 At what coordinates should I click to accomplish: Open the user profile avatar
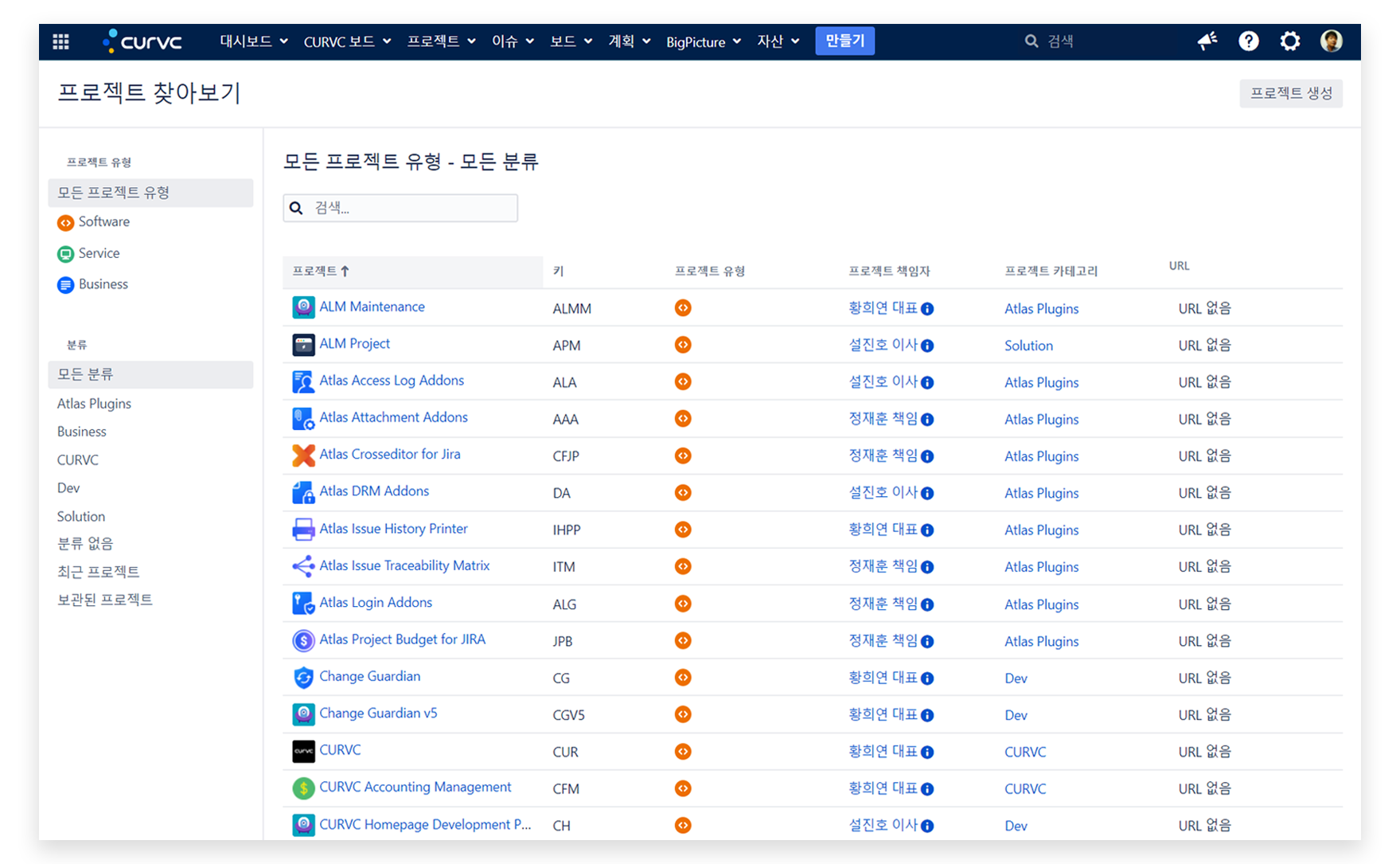[x=1331, y=41]
